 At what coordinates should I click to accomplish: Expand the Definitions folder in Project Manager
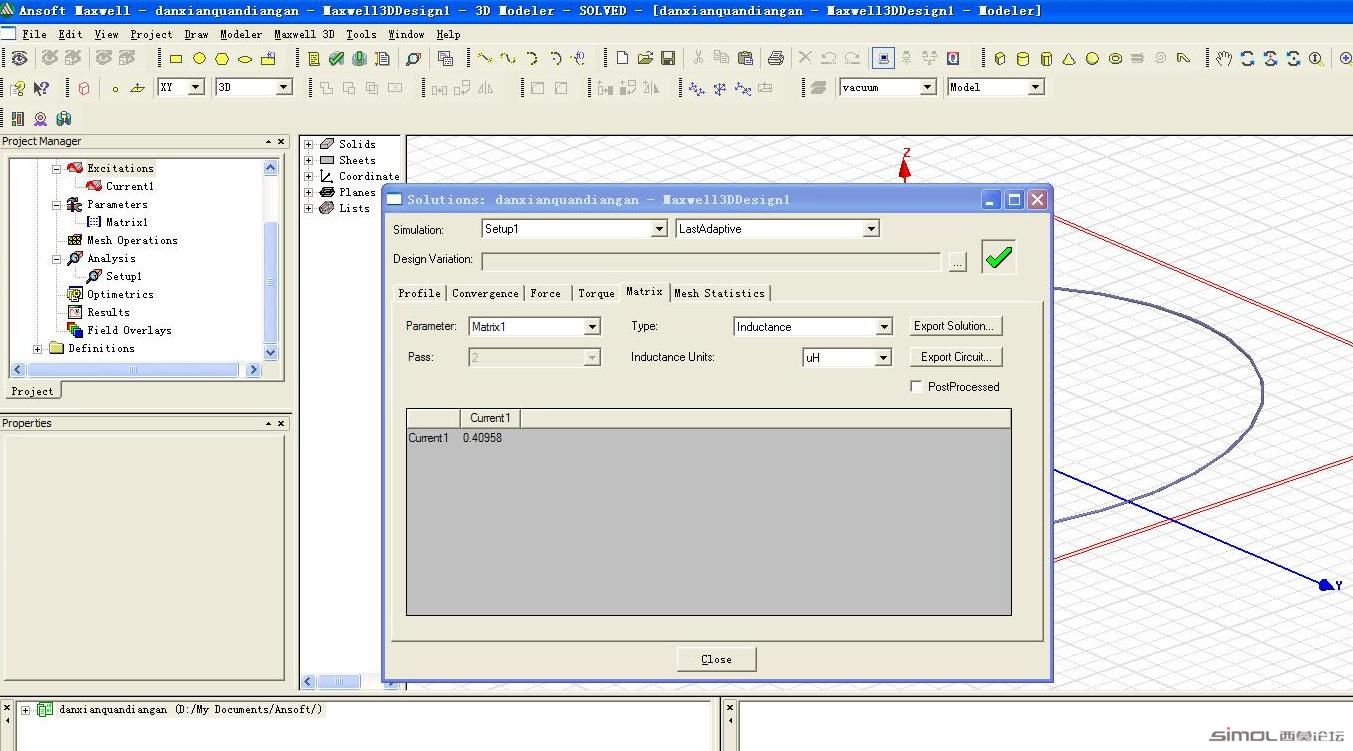(38, 348)
